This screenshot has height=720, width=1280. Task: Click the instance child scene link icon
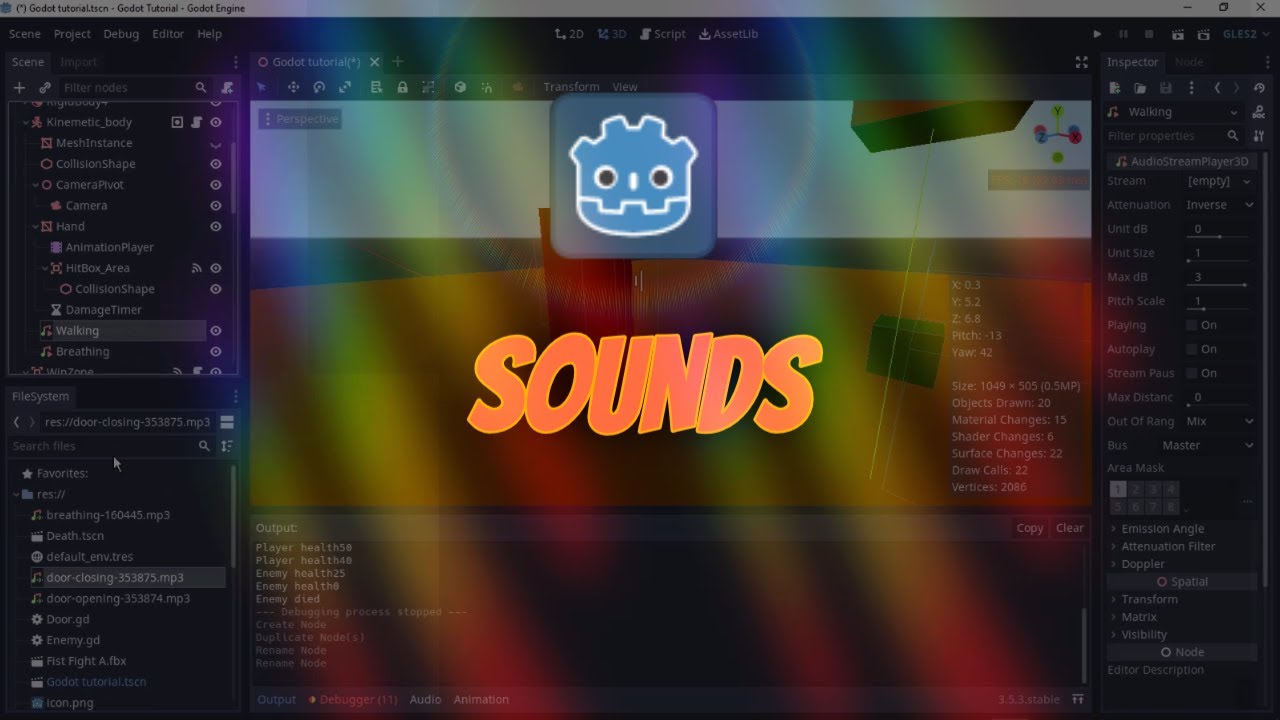[45, 88]
